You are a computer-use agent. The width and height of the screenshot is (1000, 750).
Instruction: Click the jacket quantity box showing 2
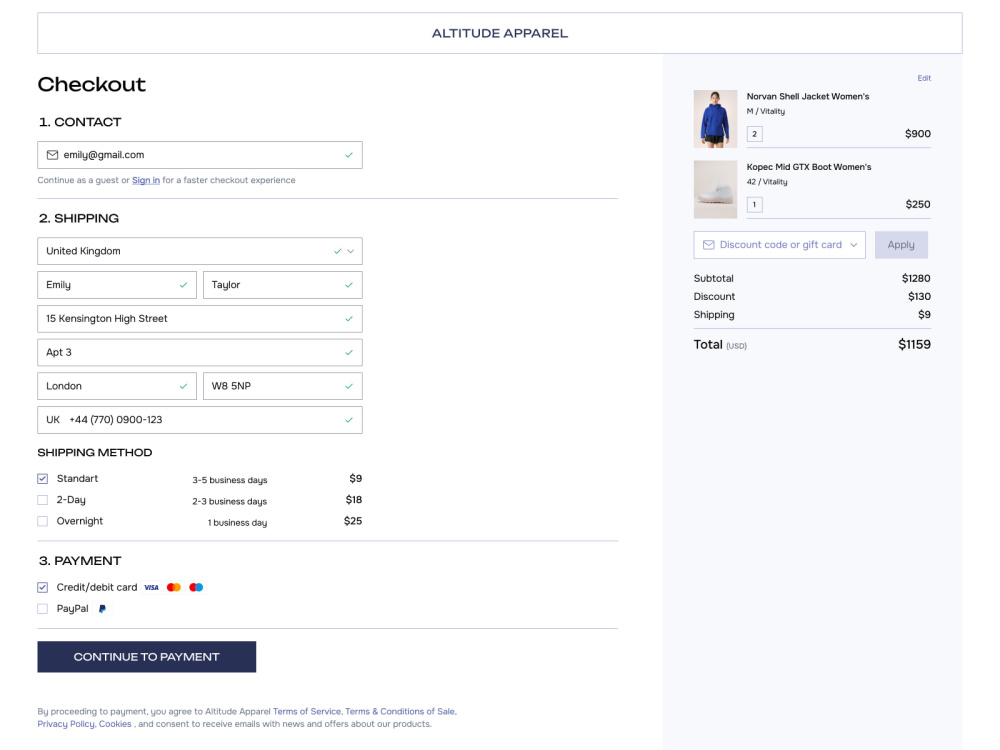(x=754, y=134)
